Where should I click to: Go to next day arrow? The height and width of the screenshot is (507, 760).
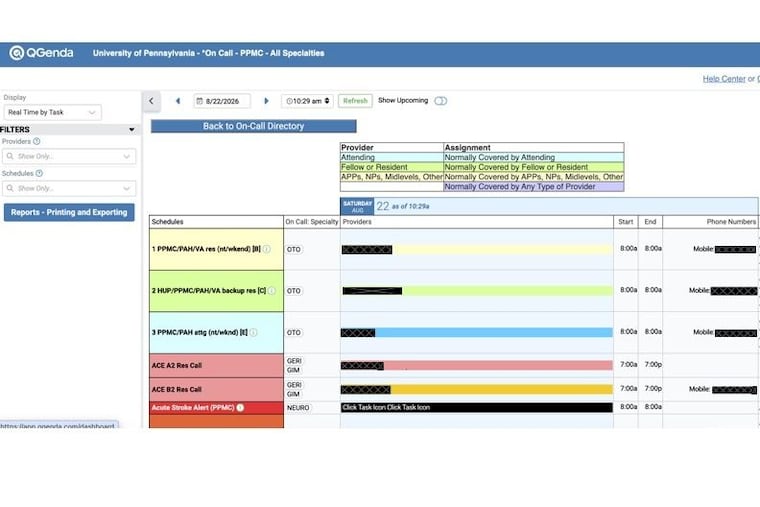266,101
